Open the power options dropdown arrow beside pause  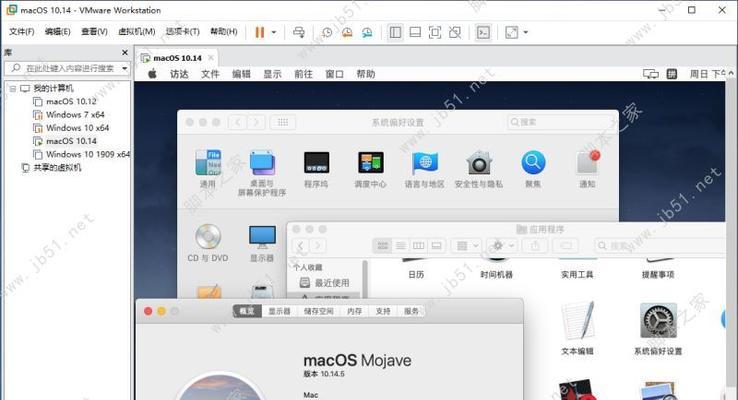[273, 32]
